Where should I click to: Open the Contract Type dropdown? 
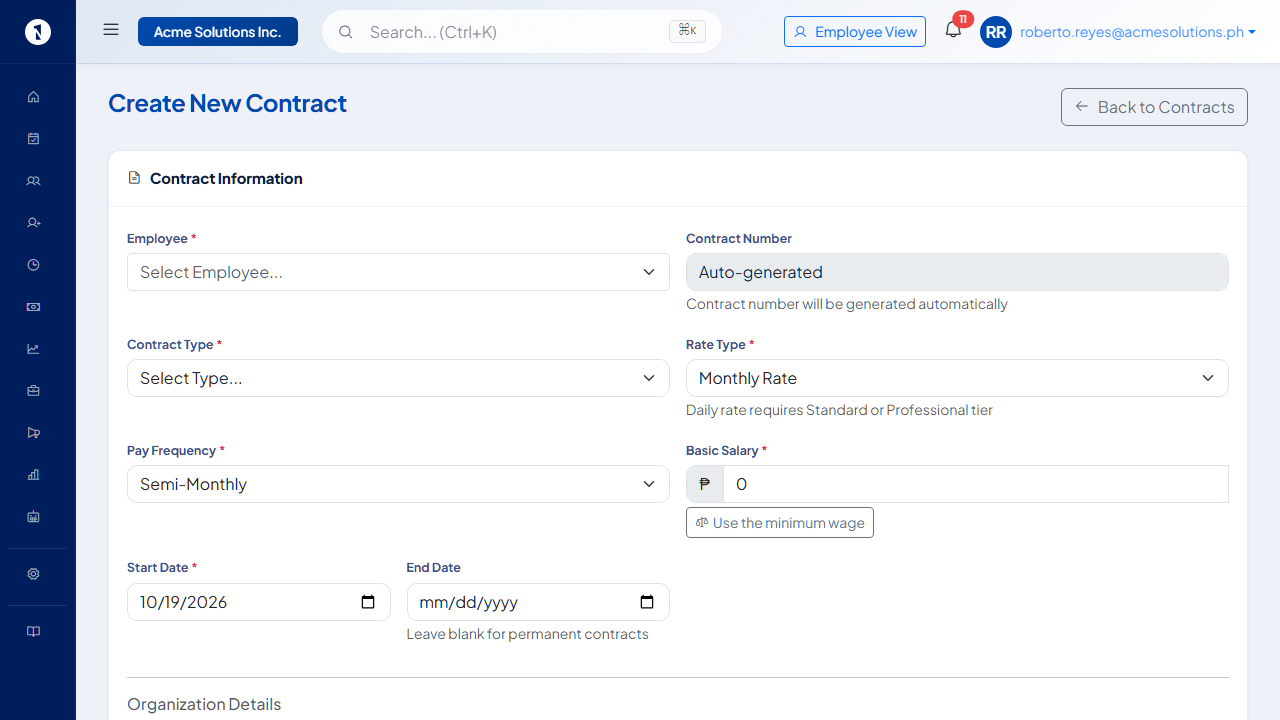[x=398, y=378]
